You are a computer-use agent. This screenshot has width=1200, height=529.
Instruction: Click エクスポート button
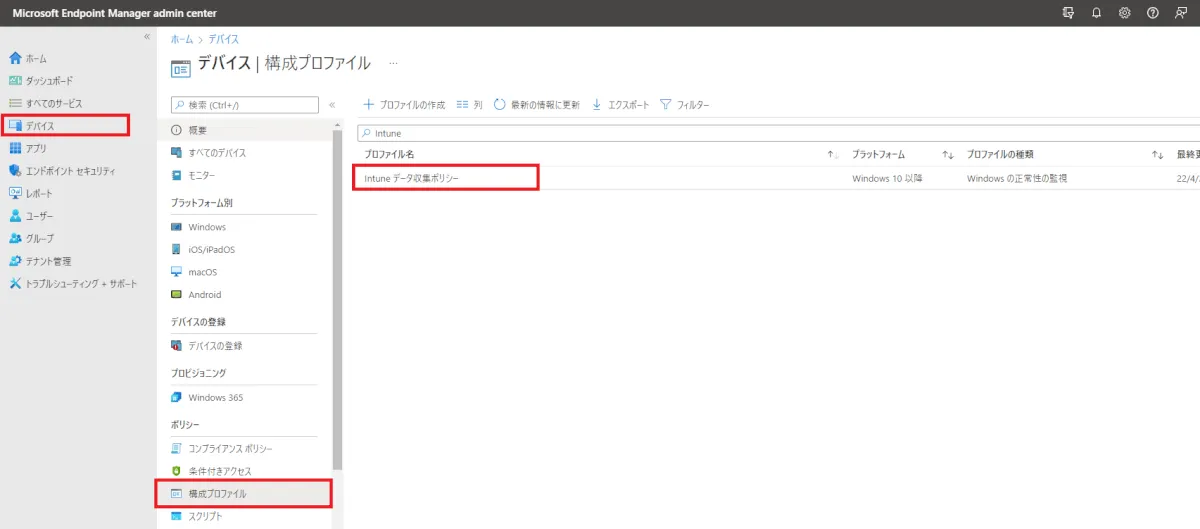point(620,105)
